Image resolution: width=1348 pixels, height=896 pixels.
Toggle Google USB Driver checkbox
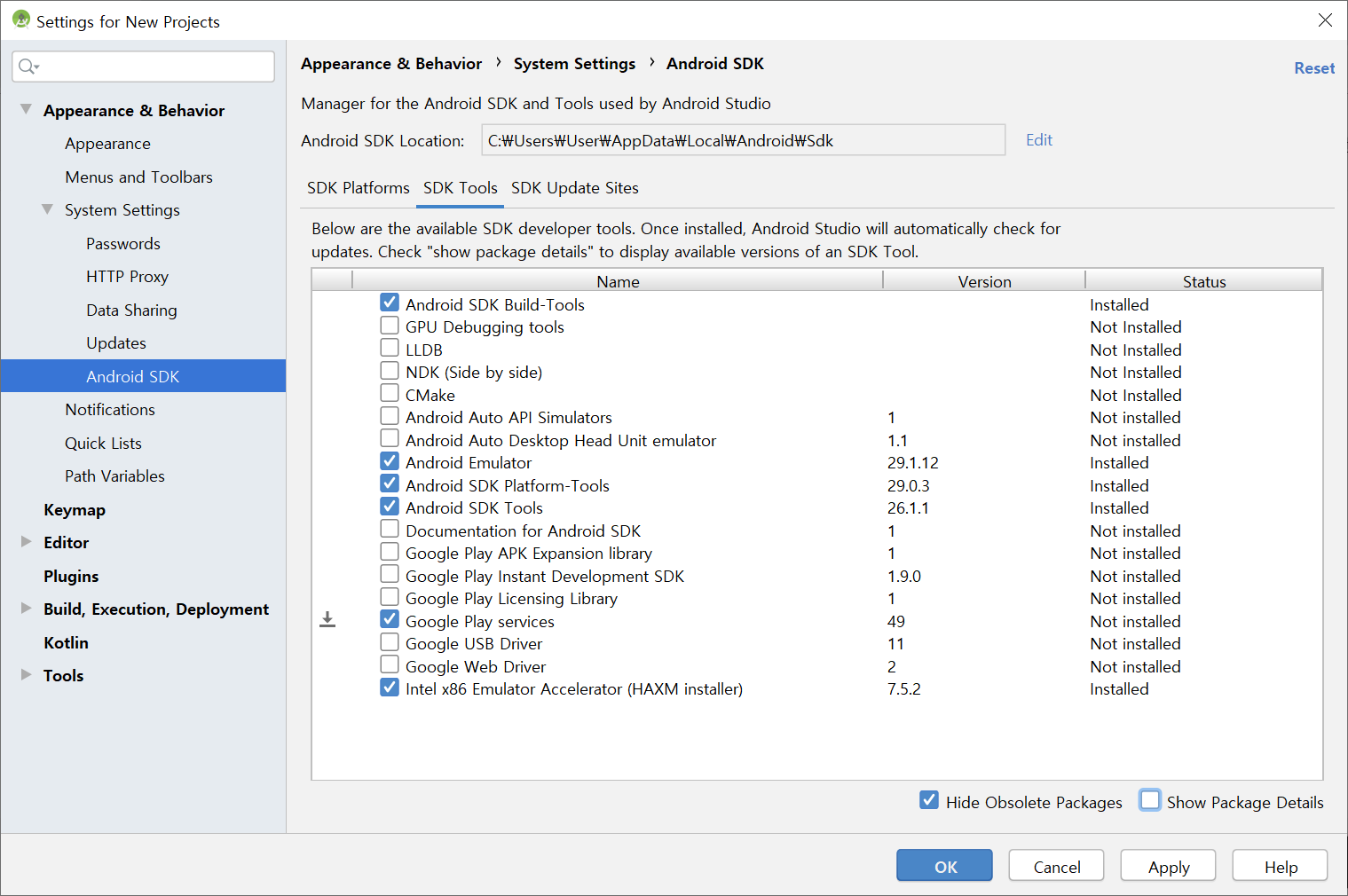click(x=390, y=642)
